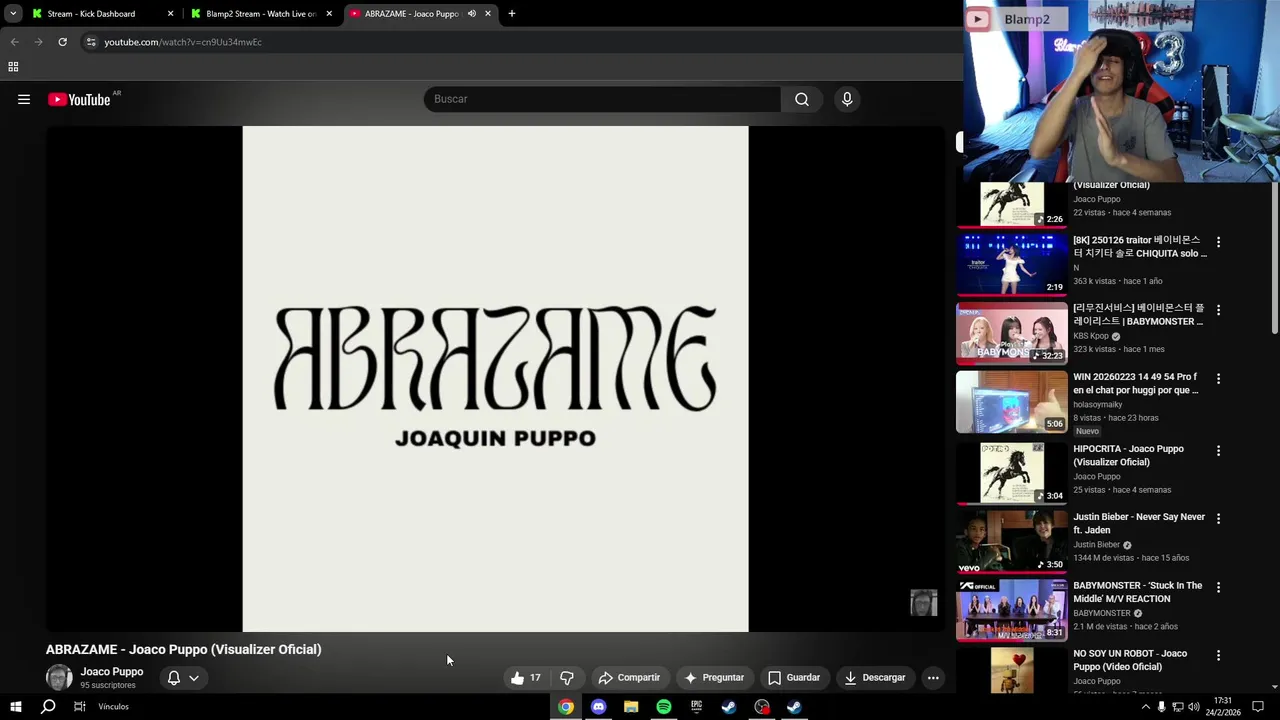Click the 95 suscriptores text
This screenshot has width=1280, height=720.
point(108,686)
